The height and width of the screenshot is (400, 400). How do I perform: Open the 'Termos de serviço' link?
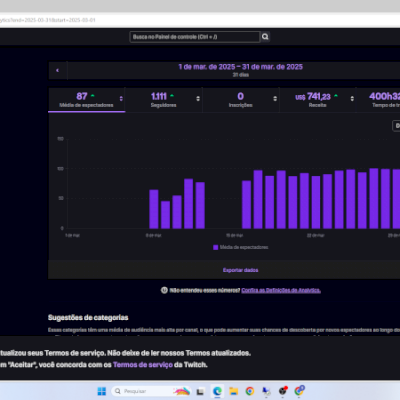143,365
